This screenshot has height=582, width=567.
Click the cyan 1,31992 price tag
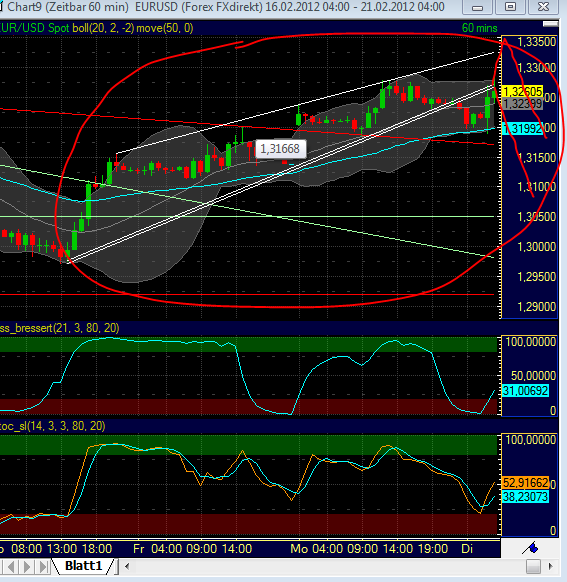tap(522, 128)
